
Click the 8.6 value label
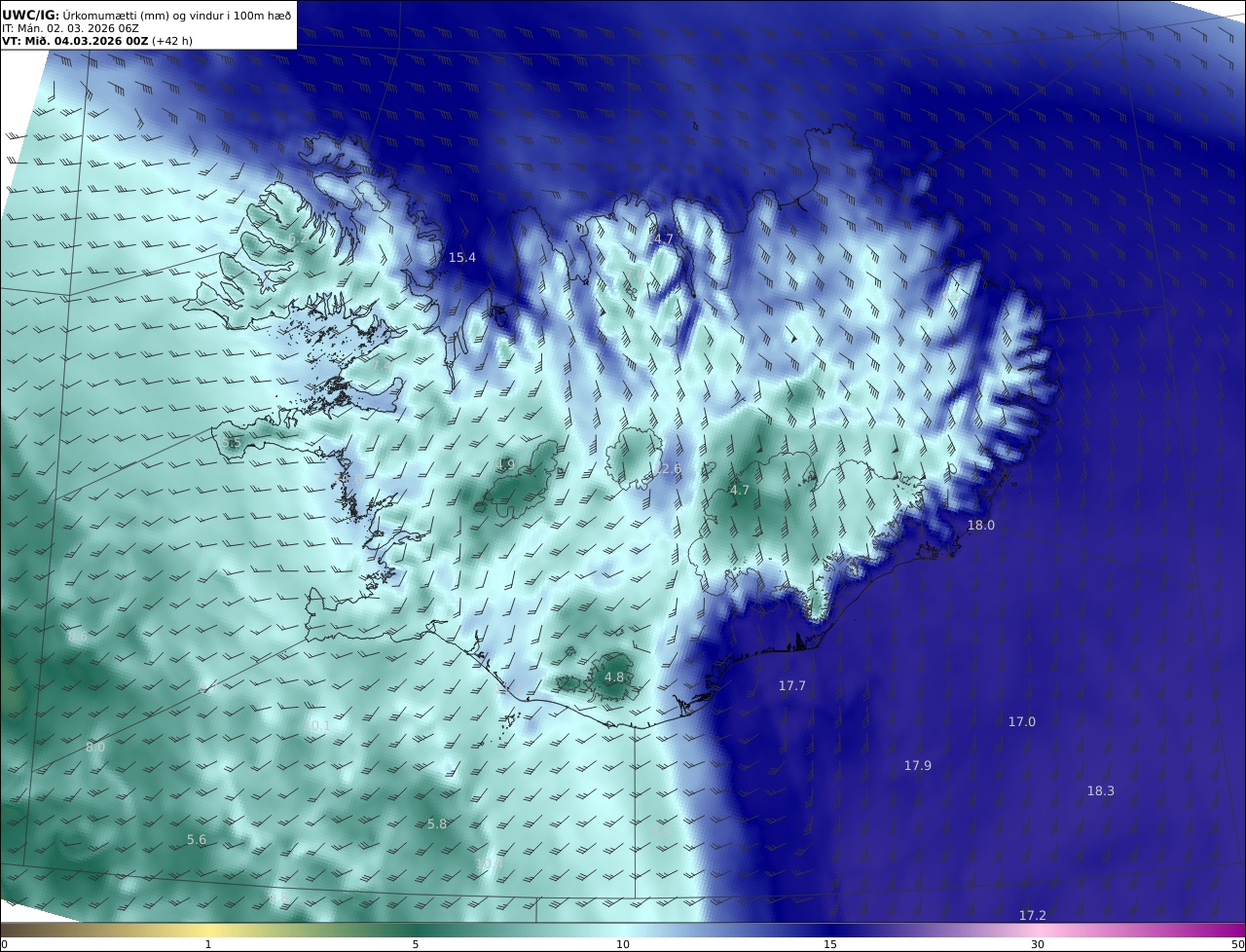point(78,637)
